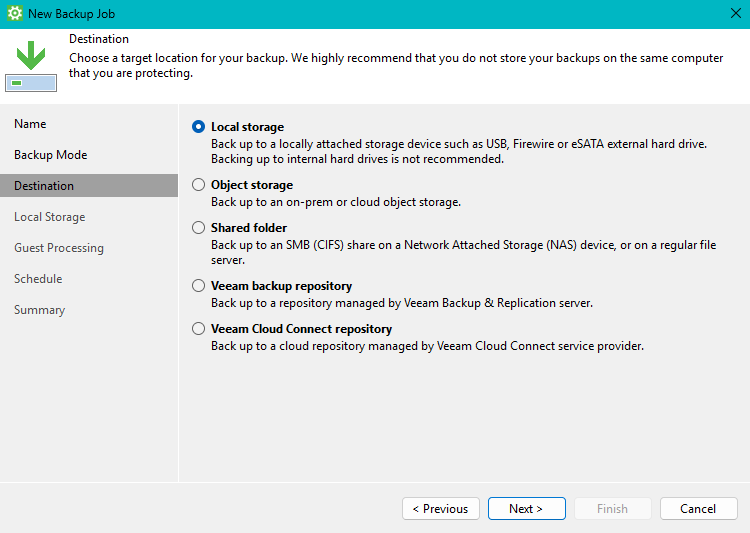
Task: Click the Previous button
Action: click(440, 509)
